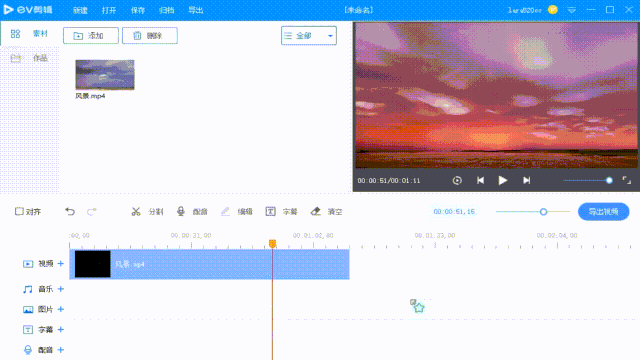Select the 归档 menu item
The height and width of the screenshot is (360, 640).
click(x=167, y=10)
